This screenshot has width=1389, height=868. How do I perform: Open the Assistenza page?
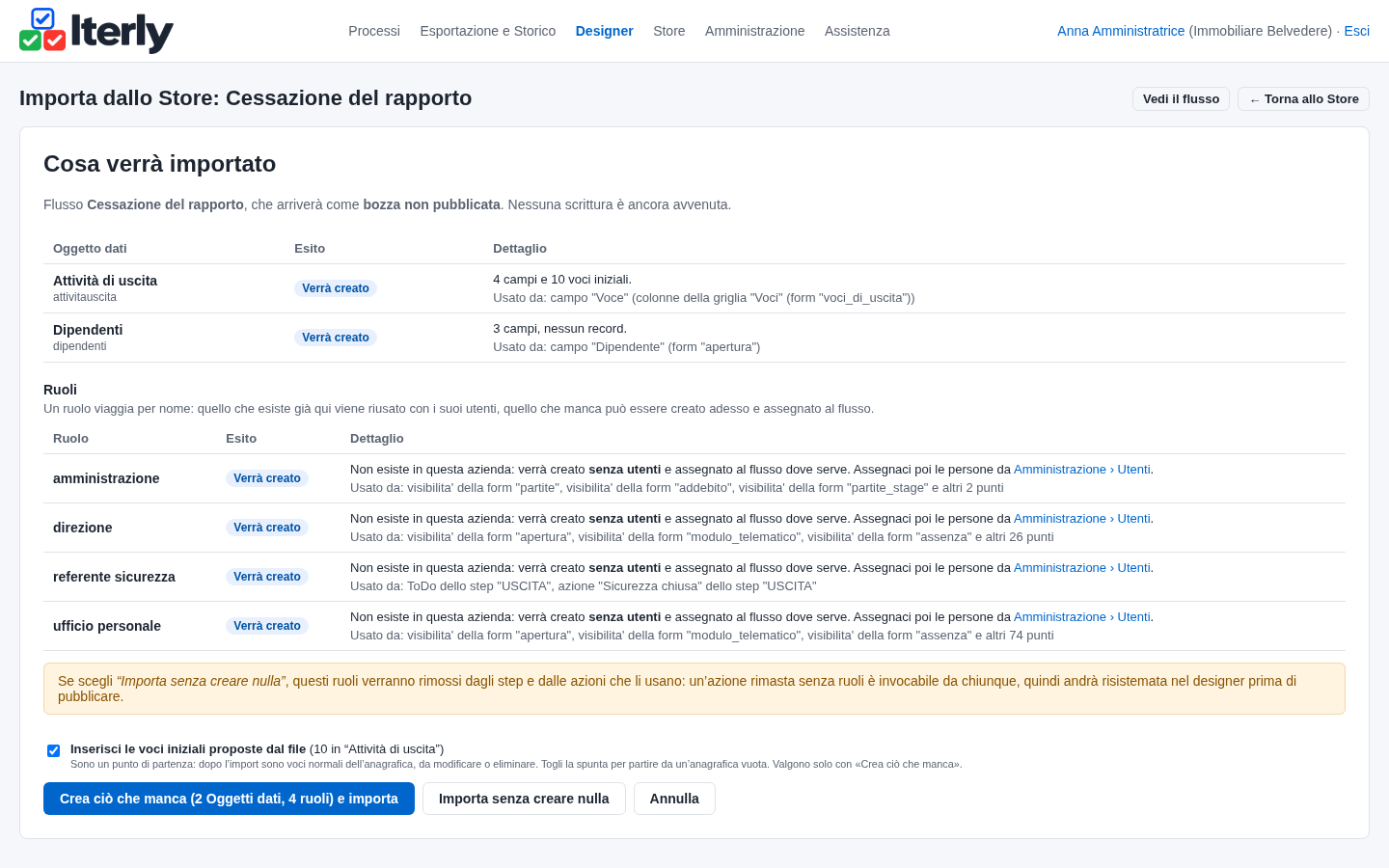tap(858, 31)
